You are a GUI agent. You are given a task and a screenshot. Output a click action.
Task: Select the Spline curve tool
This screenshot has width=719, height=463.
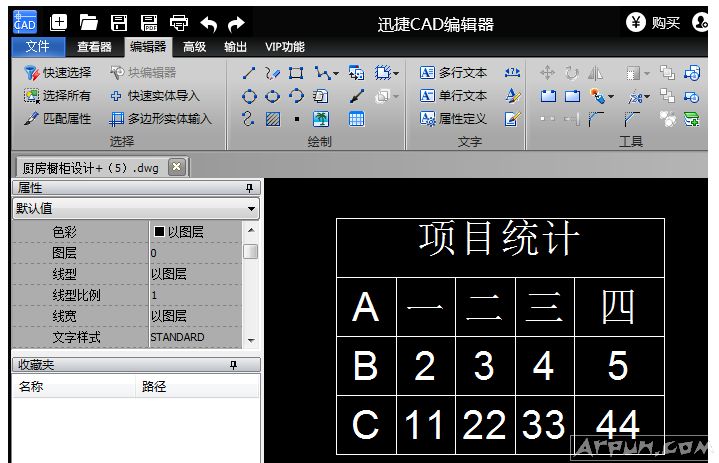(x=248, y=119)
